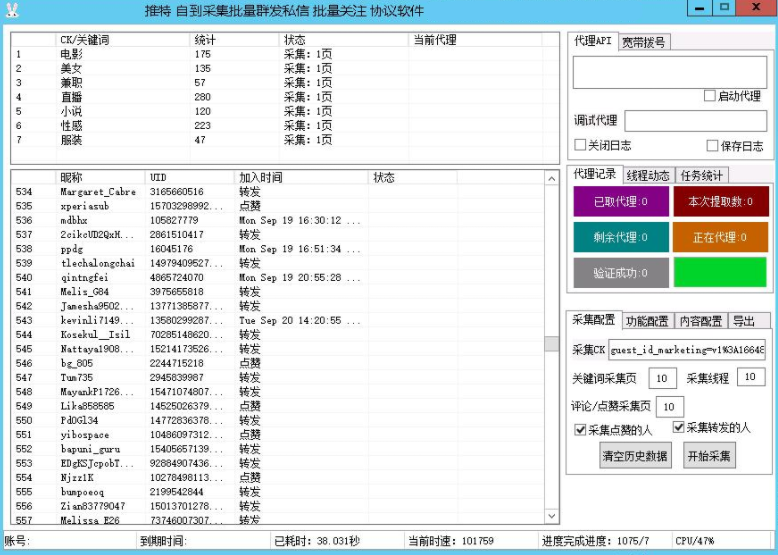Switch to the 代理API tab
Screen dimensions: 778x555
(593, 41)
